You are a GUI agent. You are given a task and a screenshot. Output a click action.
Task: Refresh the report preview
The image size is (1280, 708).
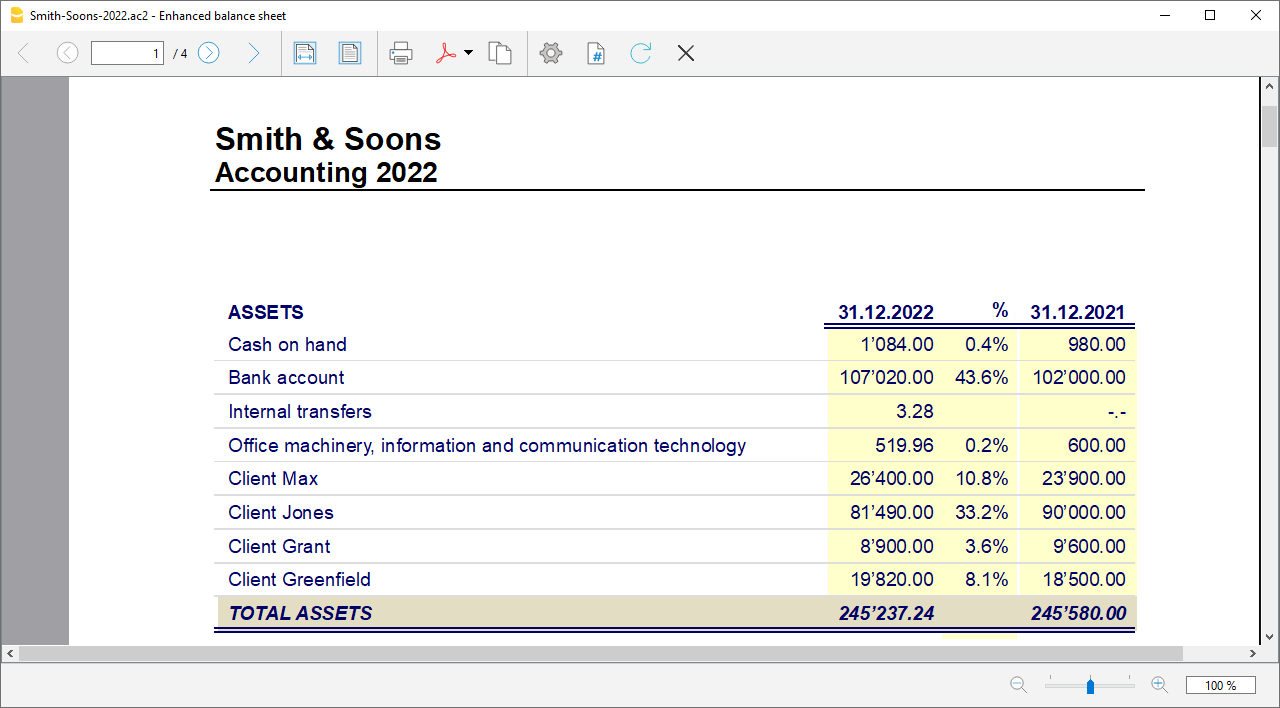click(641, 53)
